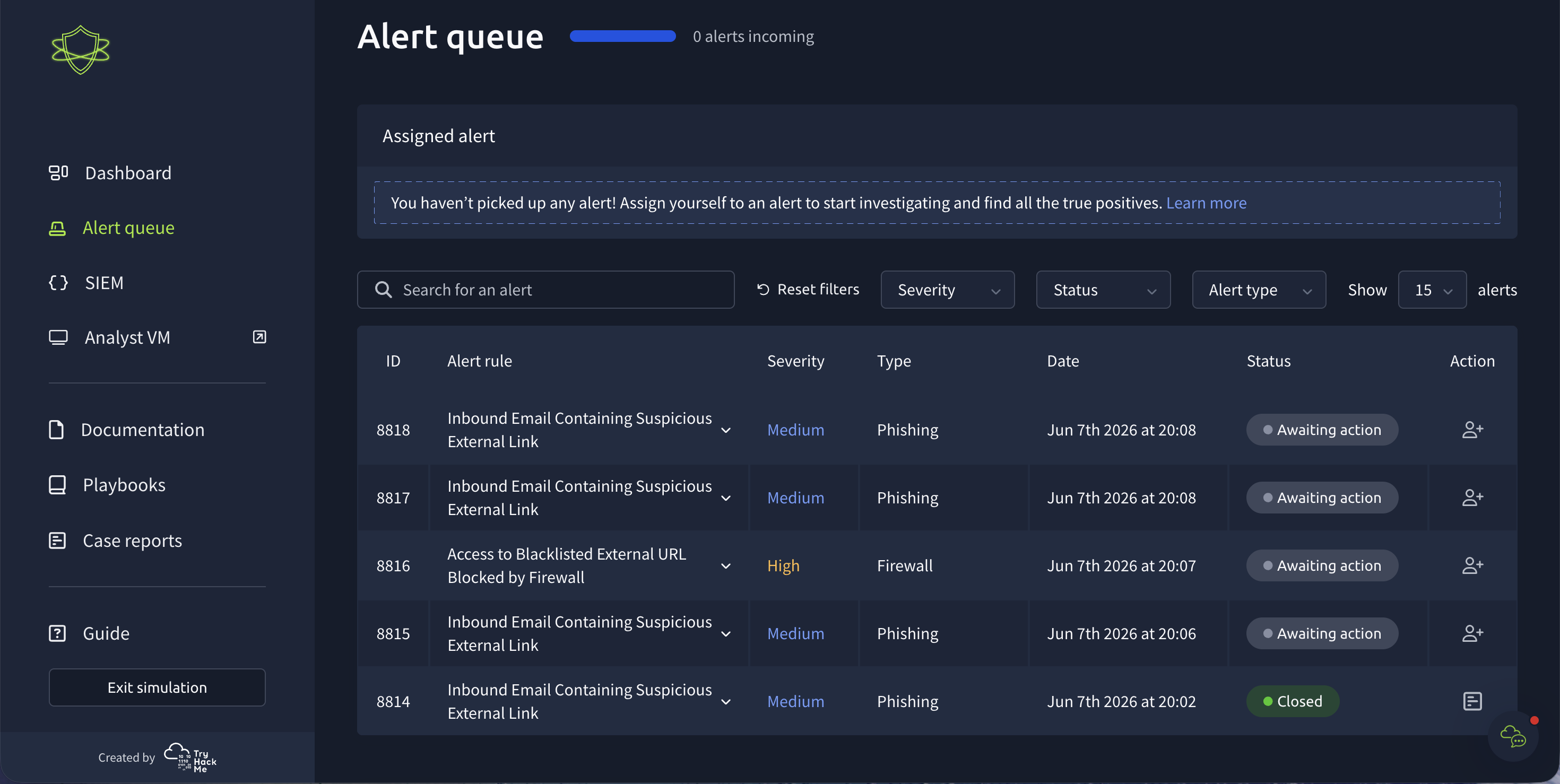Expand alert 8817 details chevron
Image resolution: width=1560 pixels, height=784 pixels.
725,498
